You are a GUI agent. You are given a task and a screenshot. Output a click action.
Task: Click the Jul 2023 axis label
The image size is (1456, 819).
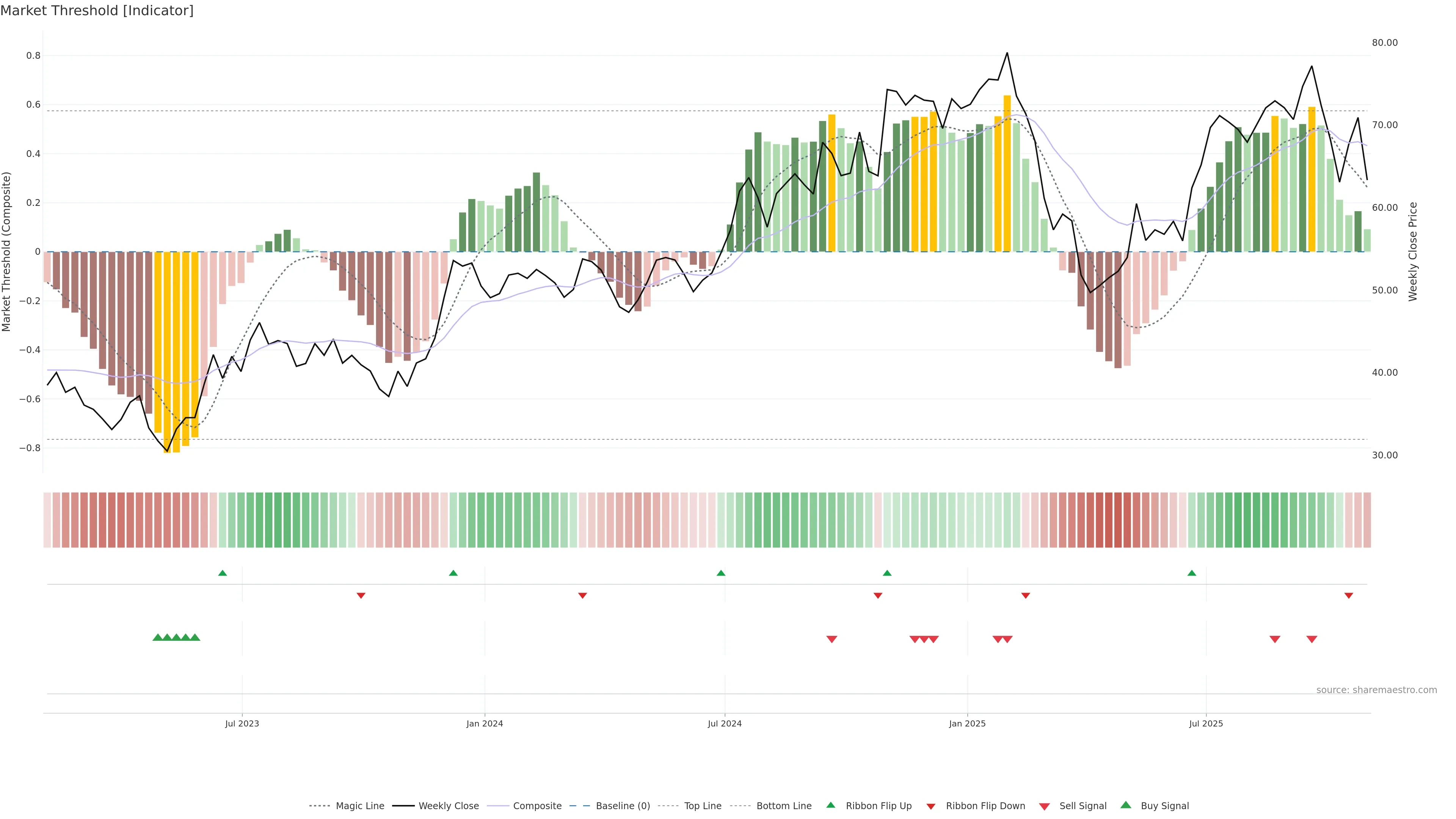pos(242,723)
